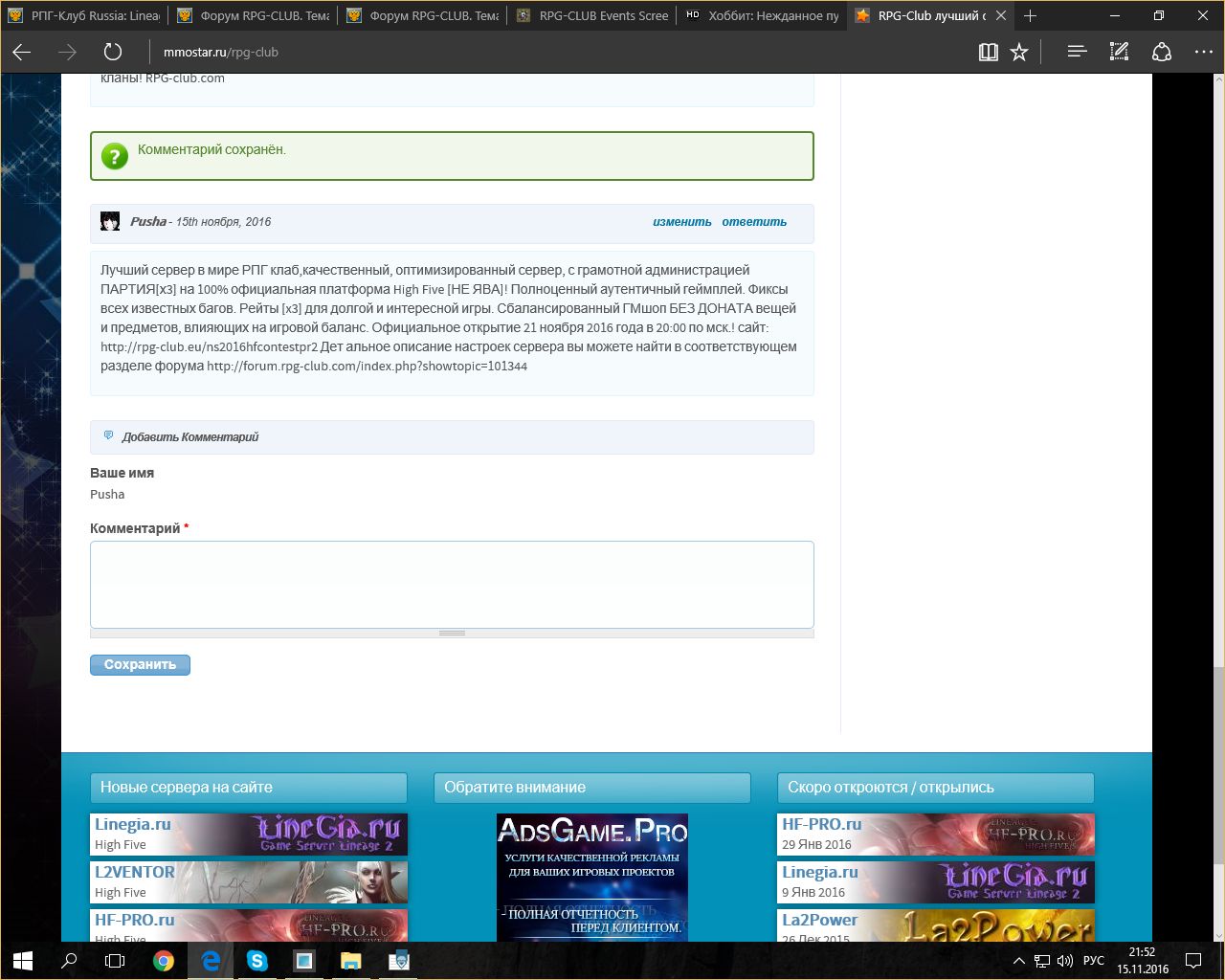
Task: Click the изменить link on the comment
Action: [682, 222]
